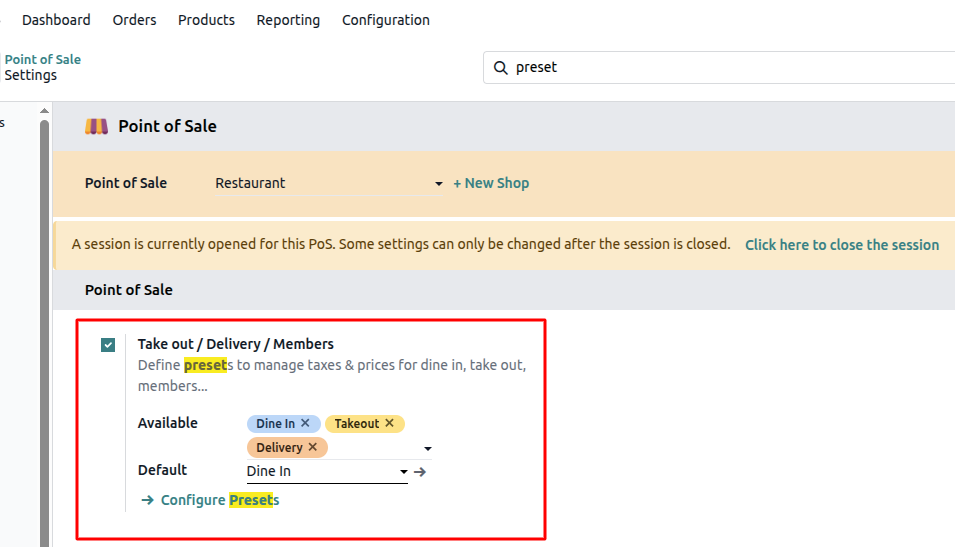Open the Orders menu
The width and height of the screenshot is (955, 547).
(x=135, y=20)
